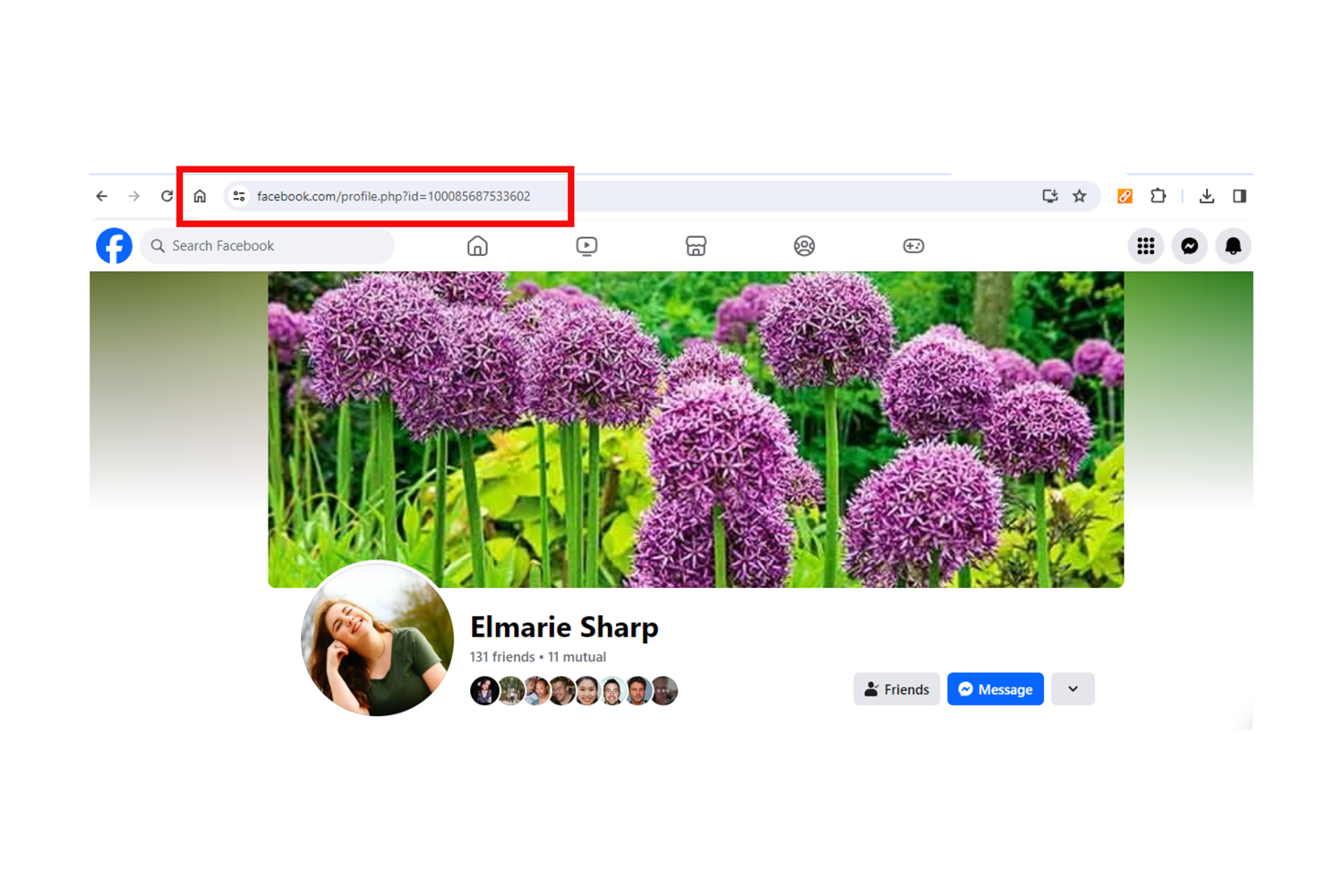The height and width of the screenshot is (896, 1343).
Task: Open the browser Extensions puzzle icon
Action: tap(1159, 196)
